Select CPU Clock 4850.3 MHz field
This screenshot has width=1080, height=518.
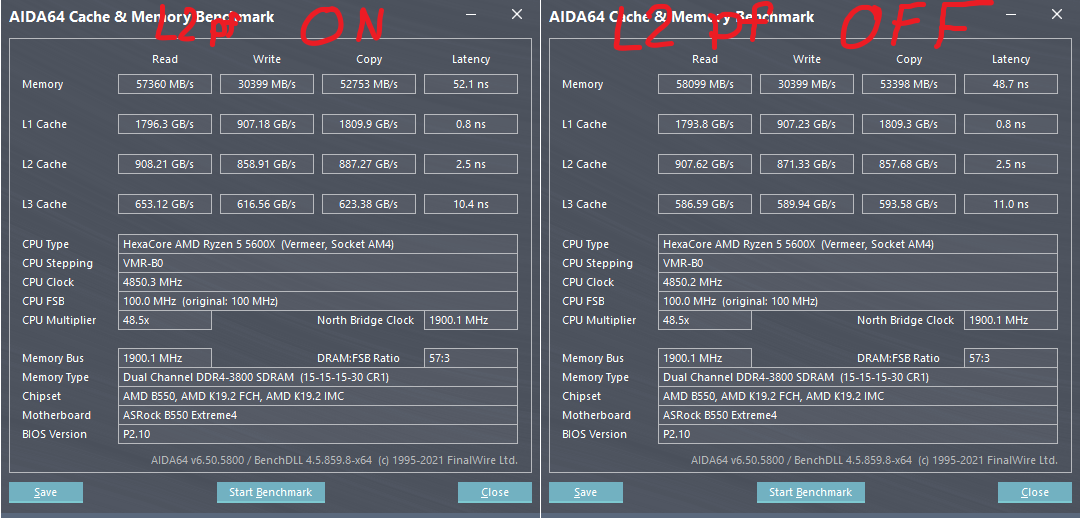(318, 282)
